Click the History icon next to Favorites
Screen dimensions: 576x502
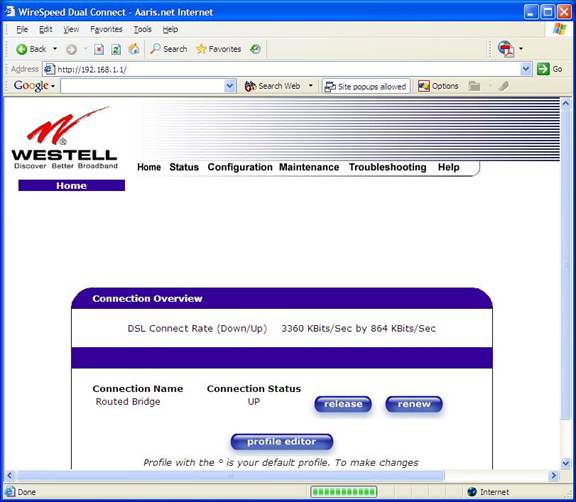click(x=255, y=49)
